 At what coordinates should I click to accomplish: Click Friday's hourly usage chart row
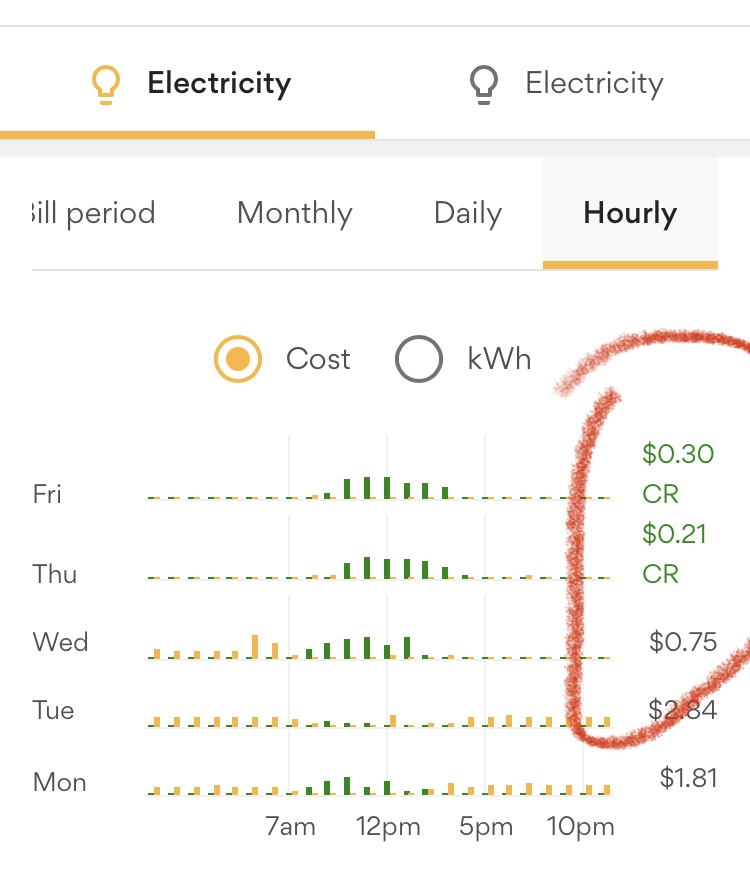click(x=378, y=487)
